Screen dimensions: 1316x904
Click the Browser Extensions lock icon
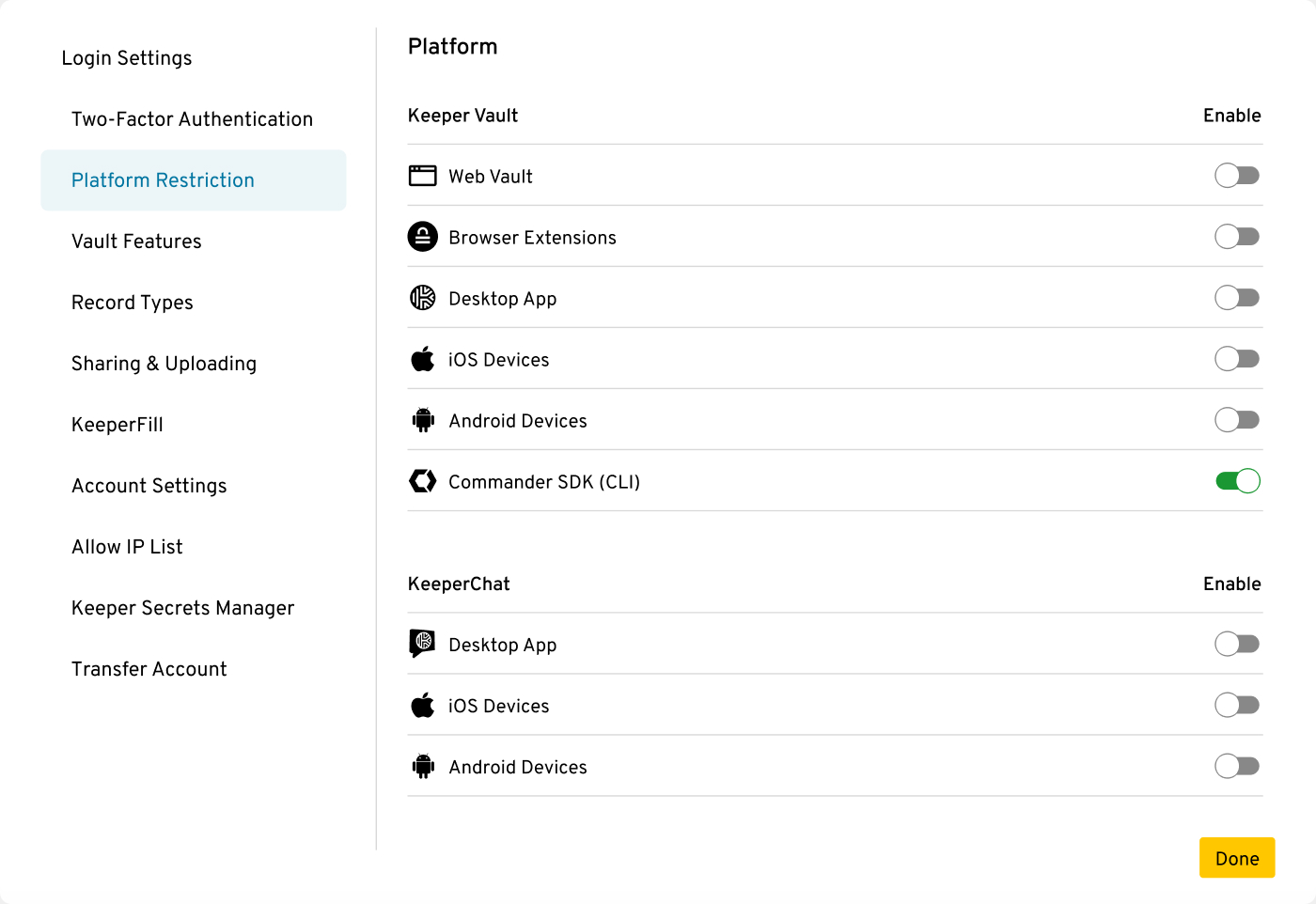tap(423, 237)
